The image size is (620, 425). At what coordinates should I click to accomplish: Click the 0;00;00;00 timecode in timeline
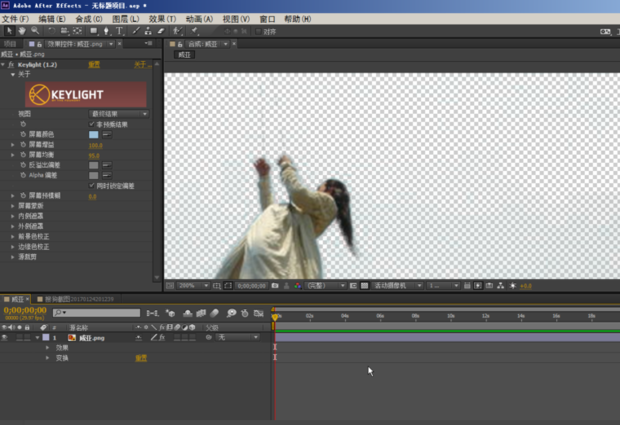[x=25, y=310]
